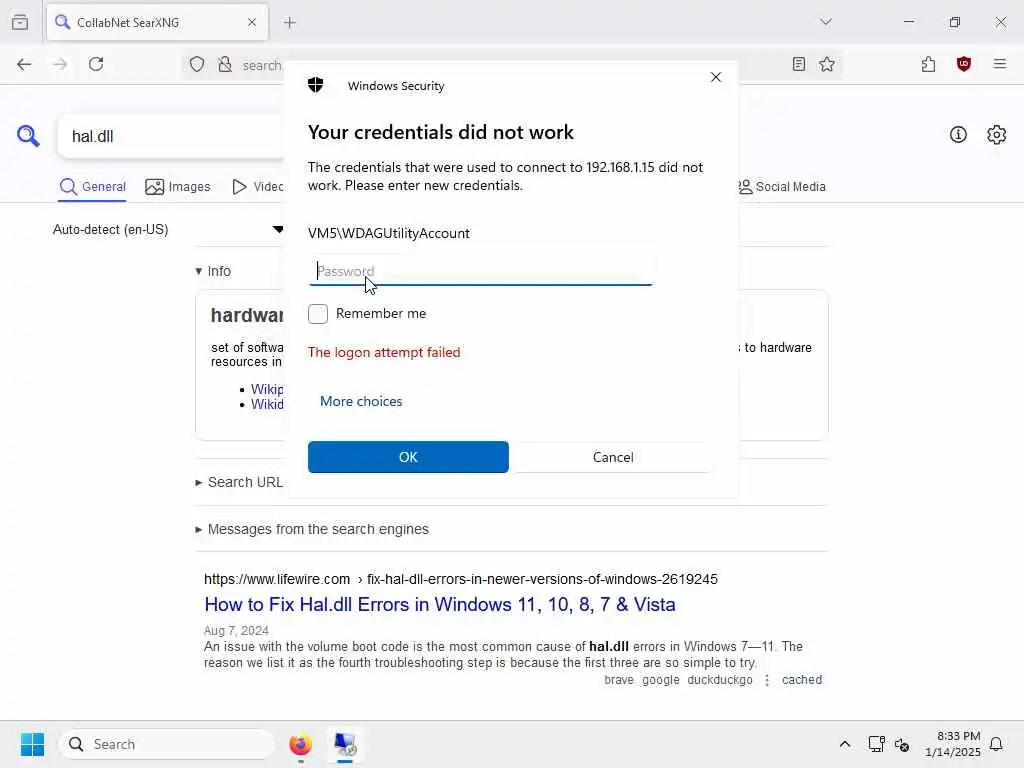
Task: Open a new browser tab
Action: pyautogui.click(x=289, y=22)
